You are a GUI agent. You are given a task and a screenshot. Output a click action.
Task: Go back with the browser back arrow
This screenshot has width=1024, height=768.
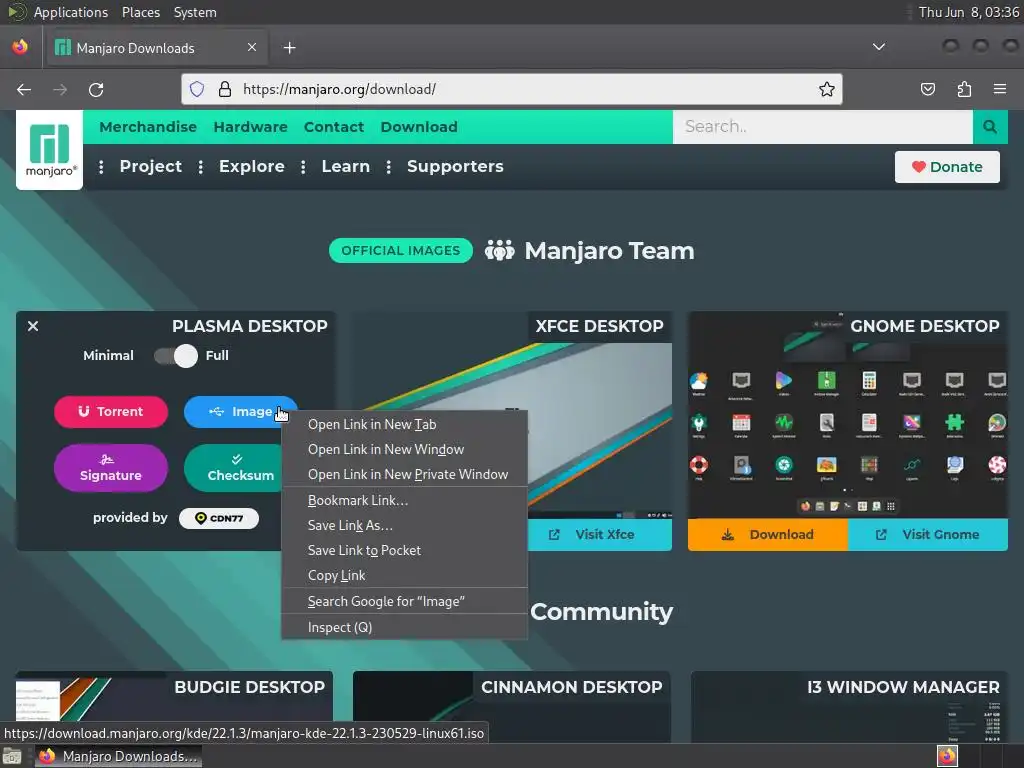24,89
